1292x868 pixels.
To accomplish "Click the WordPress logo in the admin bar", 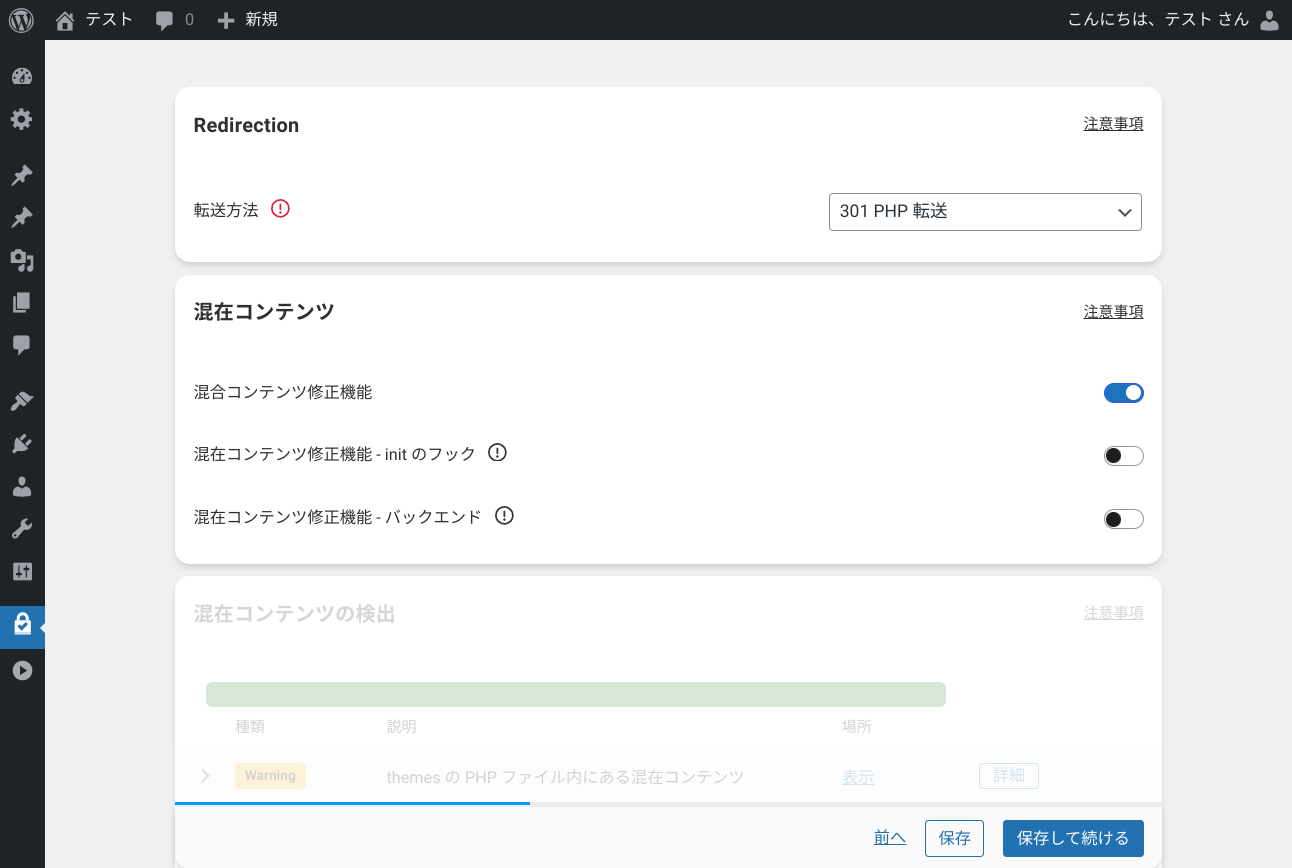I will 22,20.
